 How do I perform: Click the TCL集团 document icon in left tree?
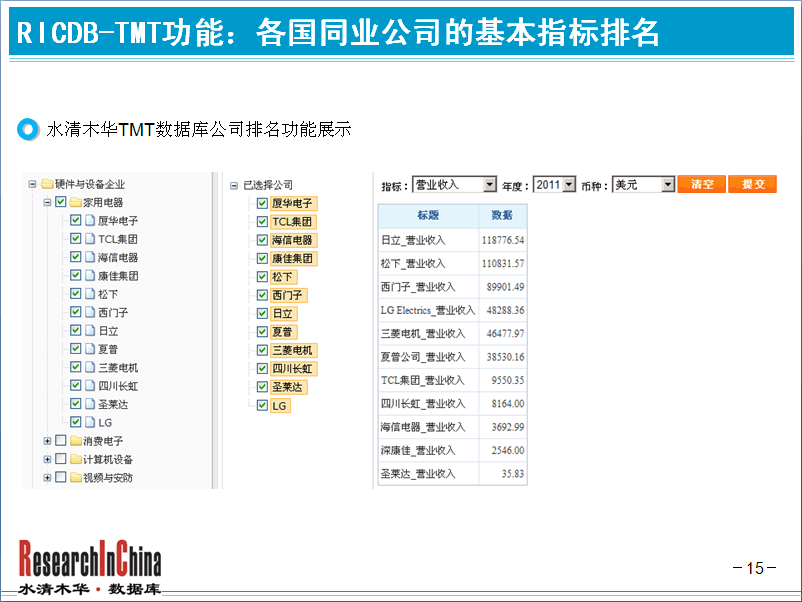pyautogui.click(x=90, y=239)
